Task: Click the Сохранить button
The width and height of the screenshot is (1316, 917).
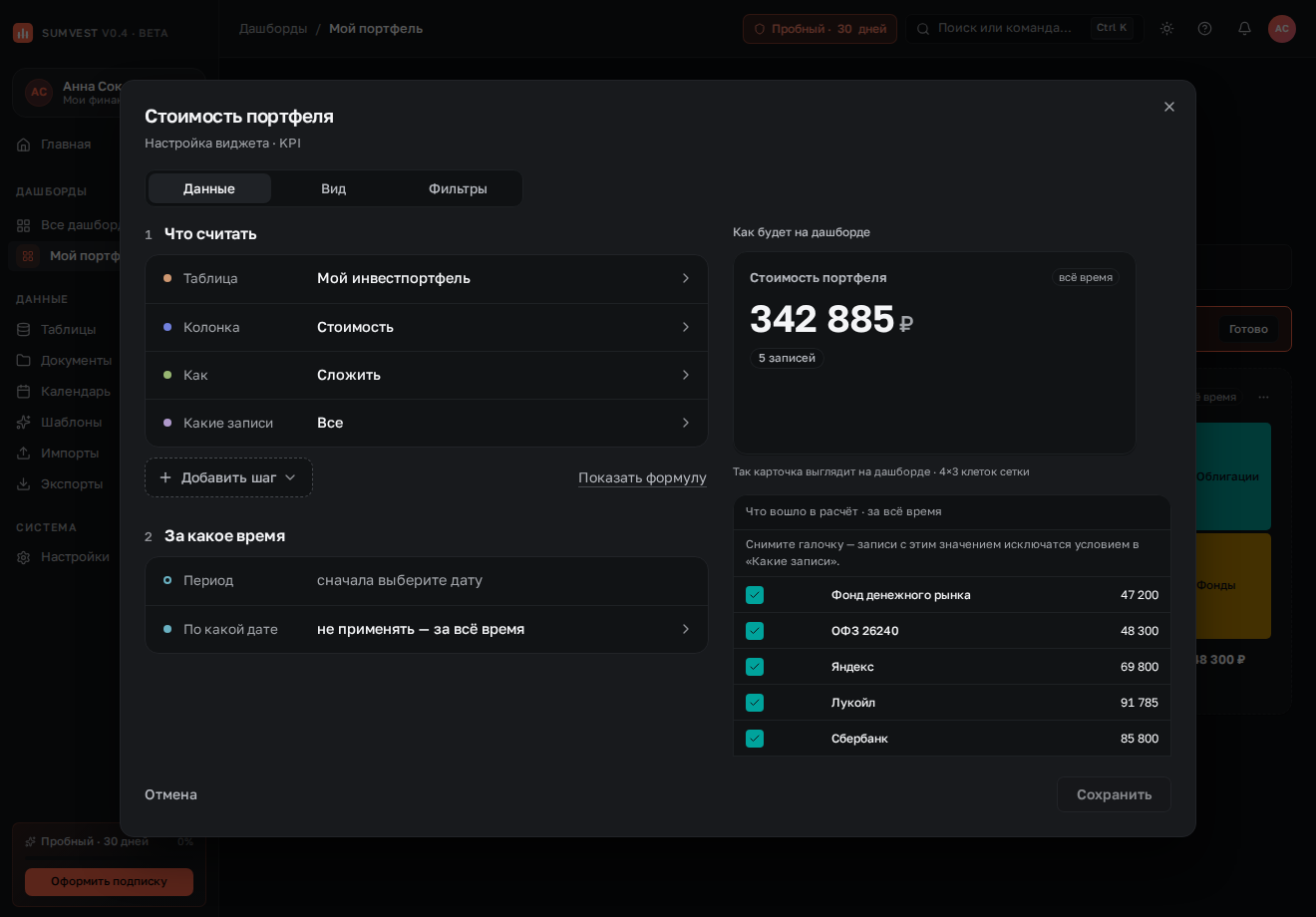Action: click(1114, 794)
